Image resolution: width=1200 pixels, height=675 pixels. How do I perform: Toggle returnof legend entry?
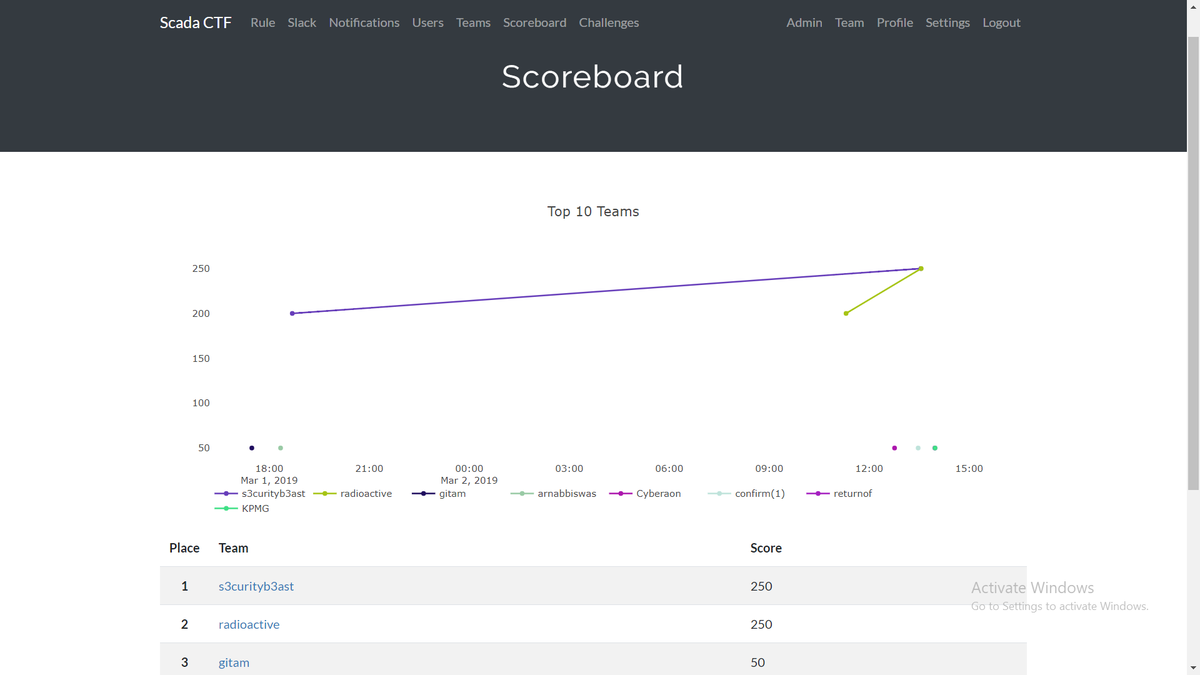(839, 494)
